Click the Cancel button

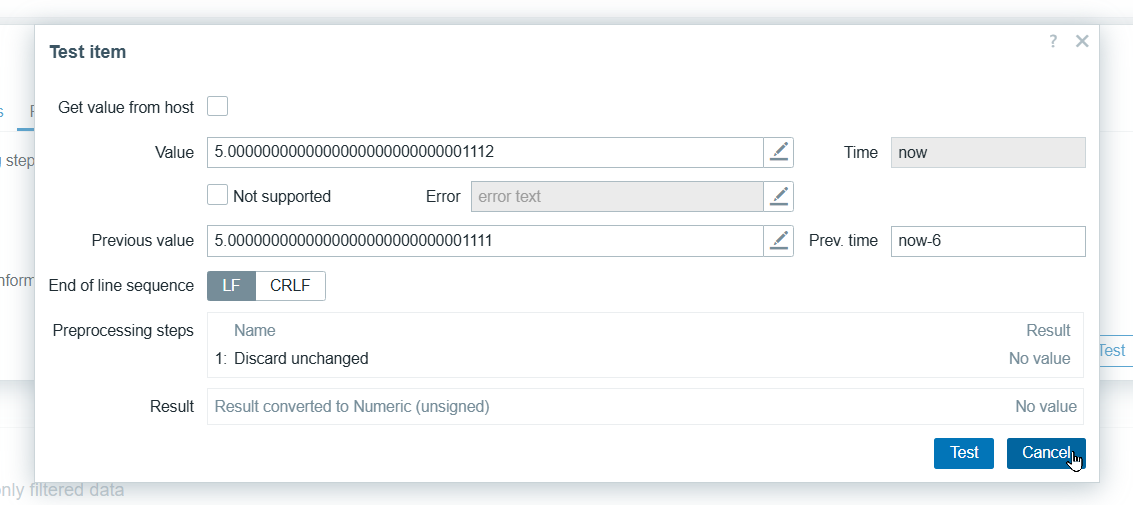click(1045, 453)
